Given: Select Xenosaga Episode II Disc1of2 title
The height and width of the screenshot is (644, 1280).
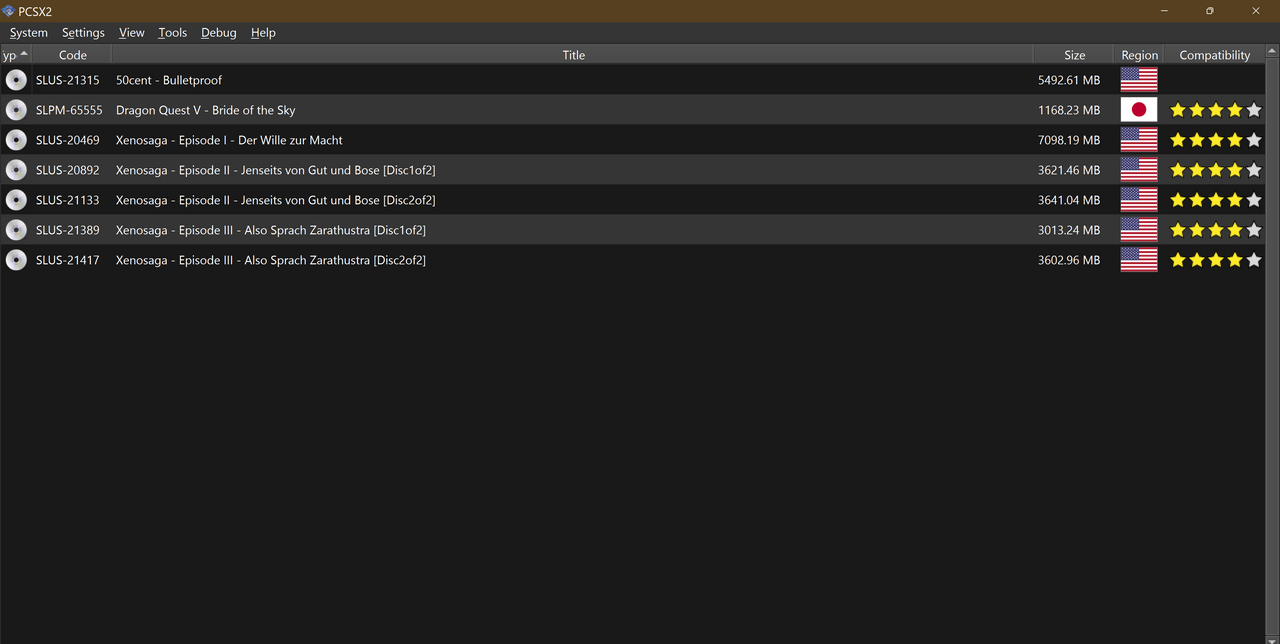Looking at the screenshot, I should pos(276,170).
